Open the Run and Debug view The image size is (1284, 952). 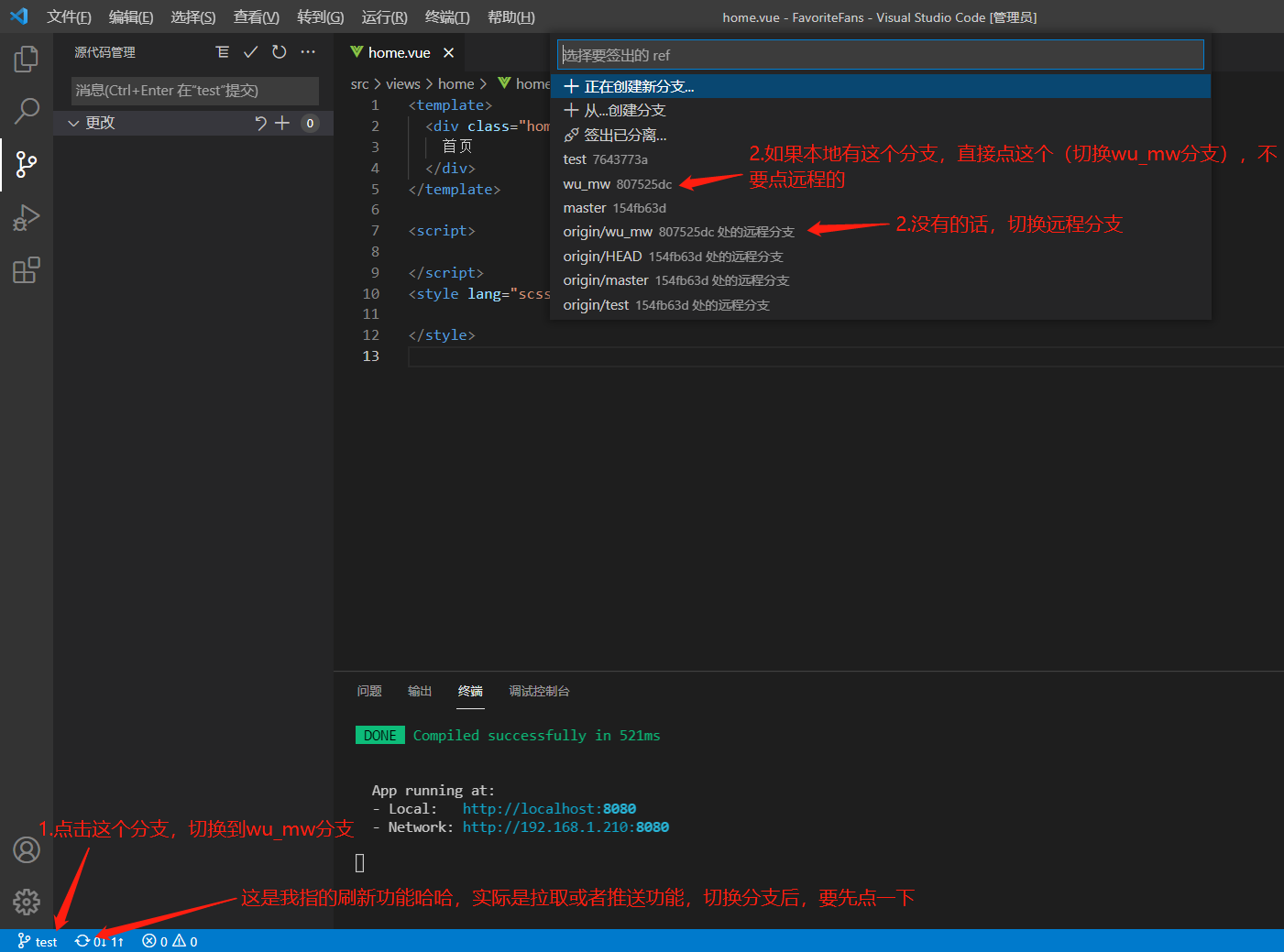point(27,217)
